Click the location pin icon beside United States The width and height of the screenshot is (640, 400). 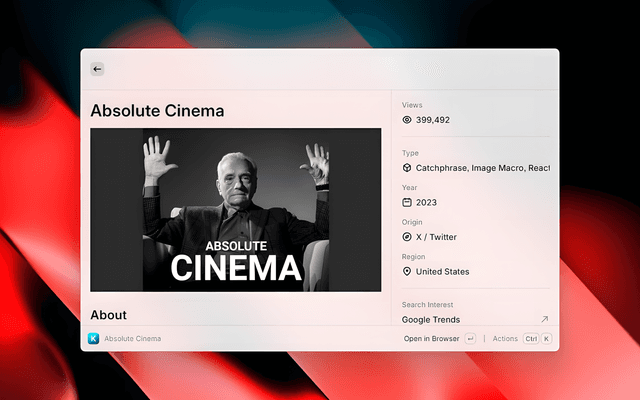coord(407,271)
